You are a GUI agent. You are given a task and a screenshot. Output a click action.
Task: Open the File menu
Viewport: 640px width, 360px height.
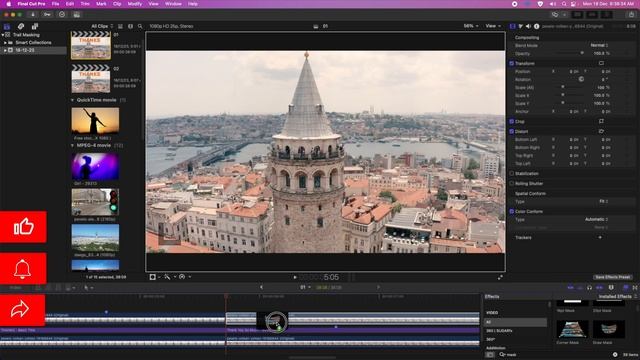[55, 4]
